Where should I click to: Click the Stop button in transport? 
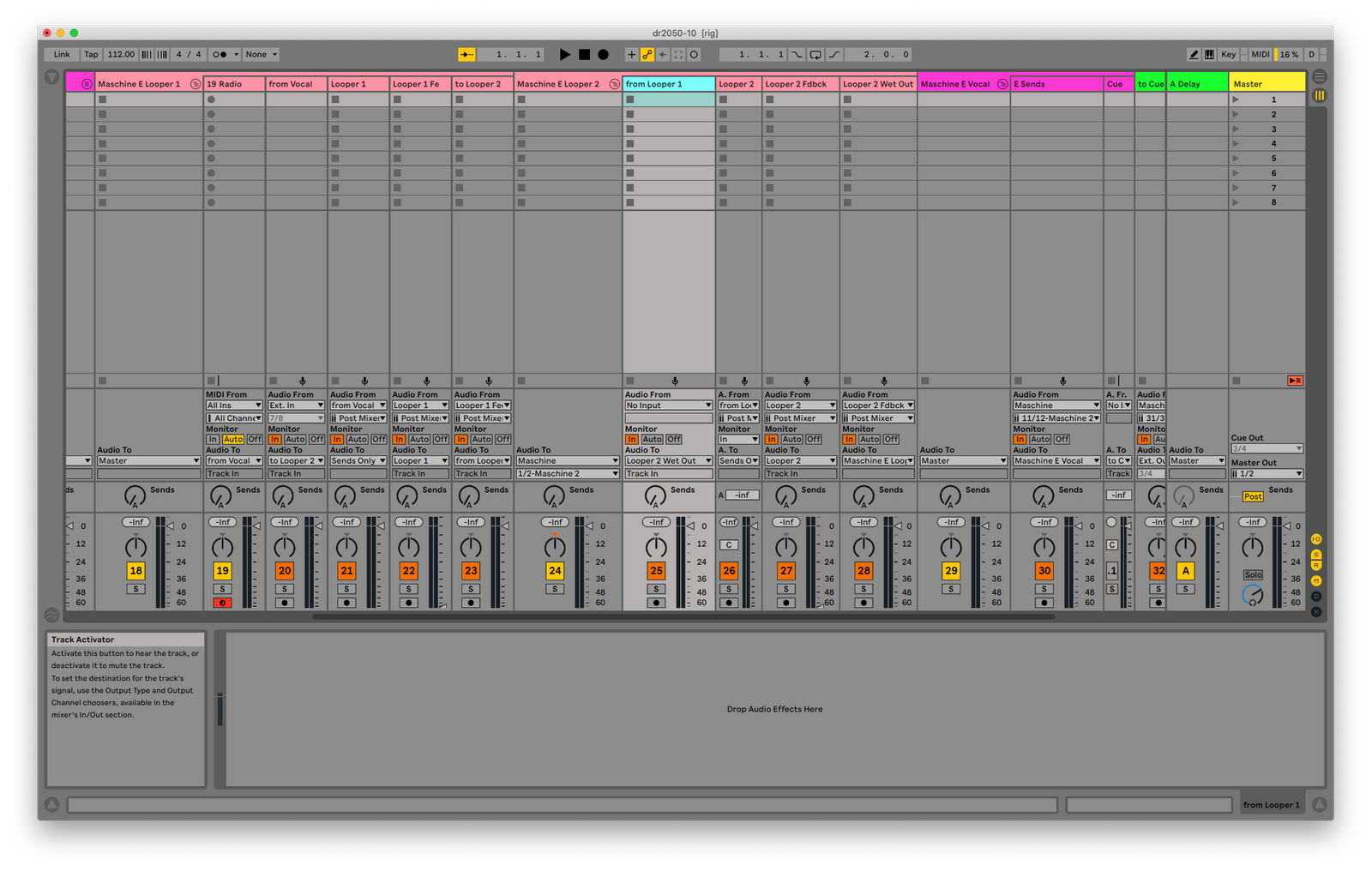click(x=584, y=55)
